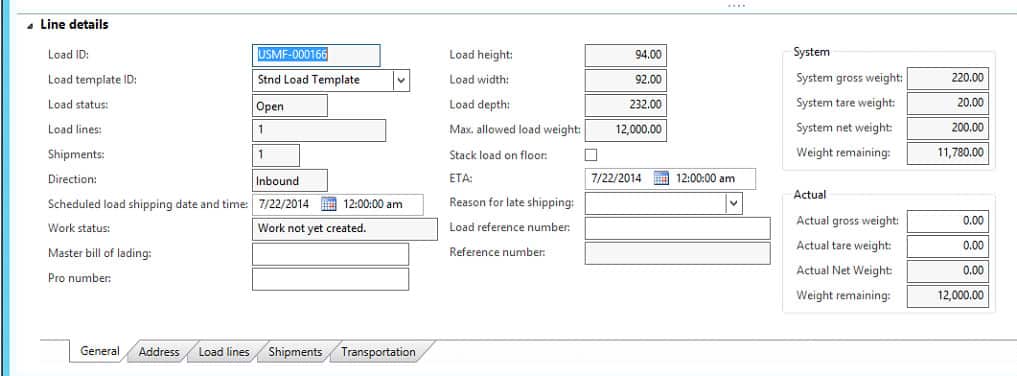Expand Reason for late shipping dropdown
The image size is (1017, 376).
click(x=734, y=203)
